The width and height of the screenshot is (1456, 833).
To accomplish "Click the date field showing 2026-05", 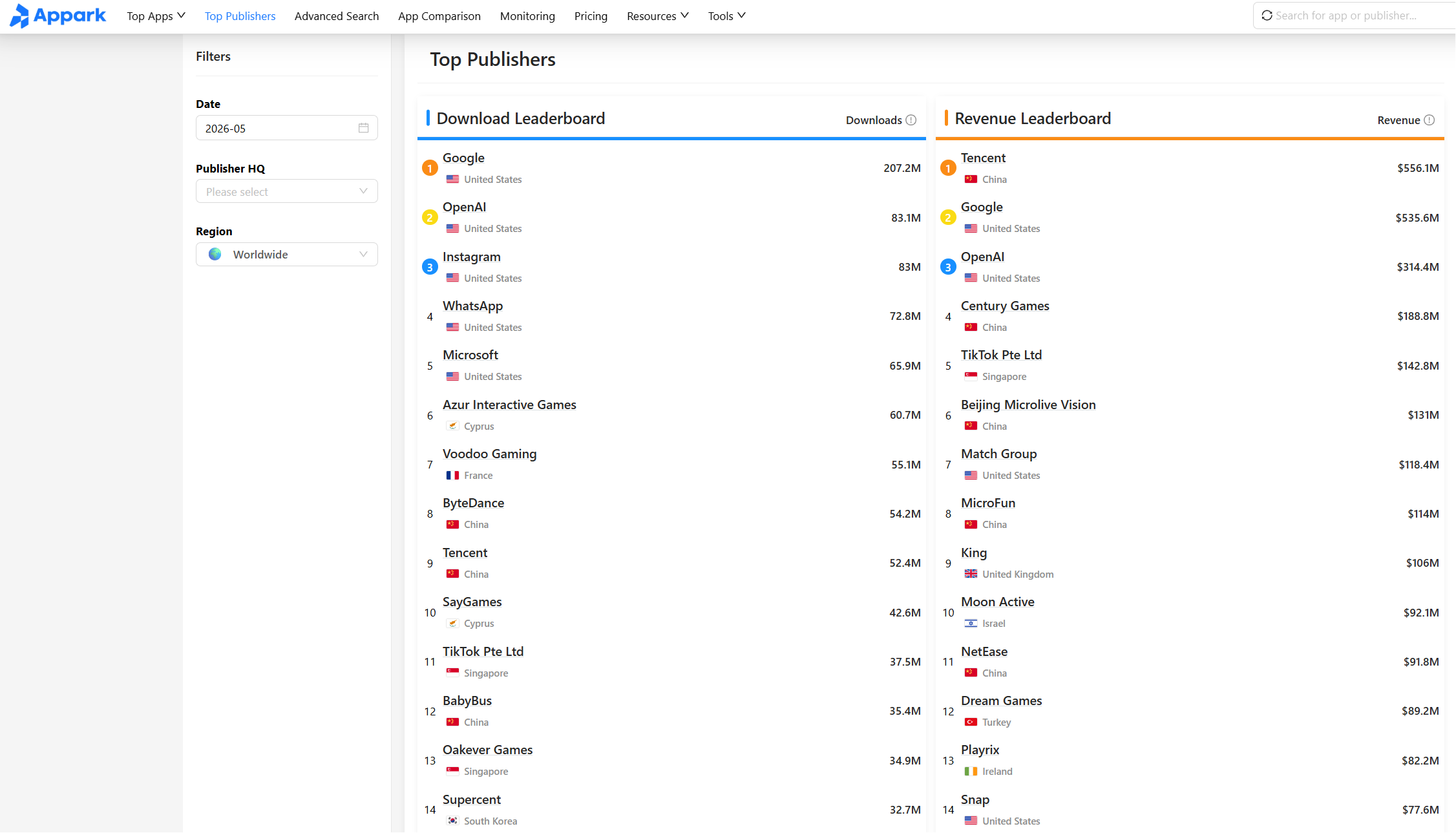I will (287, 128).
